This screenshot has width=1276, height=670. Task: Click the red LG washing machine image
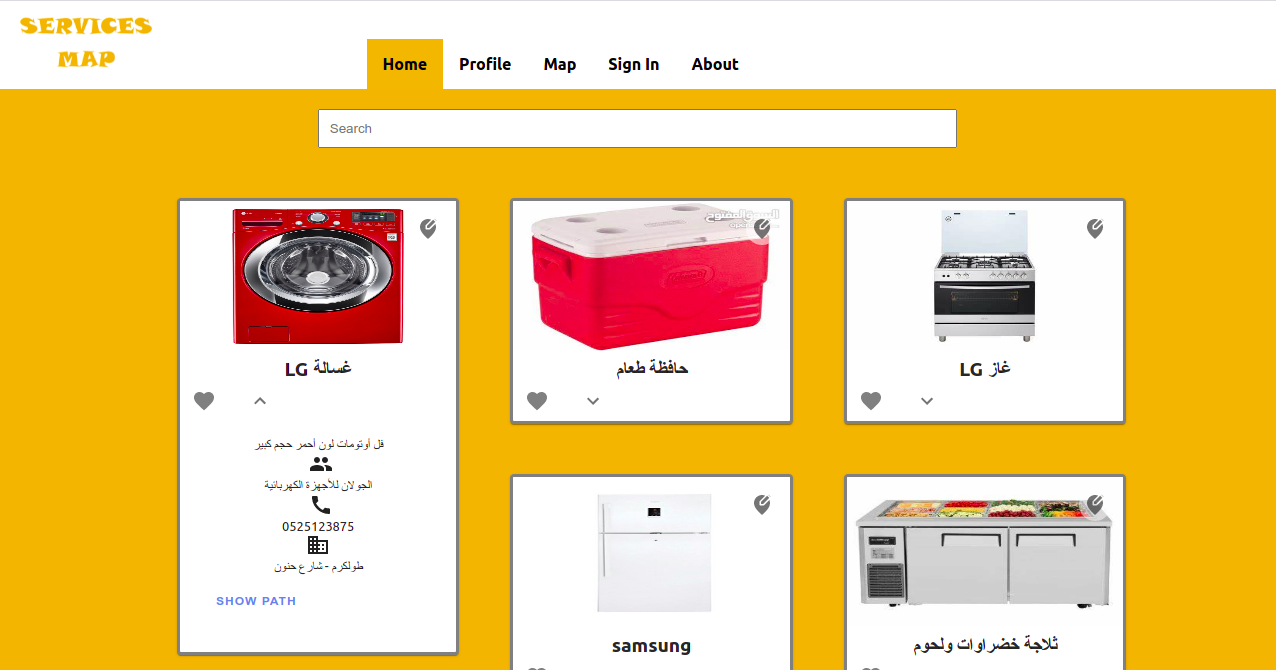click(318, 276)
